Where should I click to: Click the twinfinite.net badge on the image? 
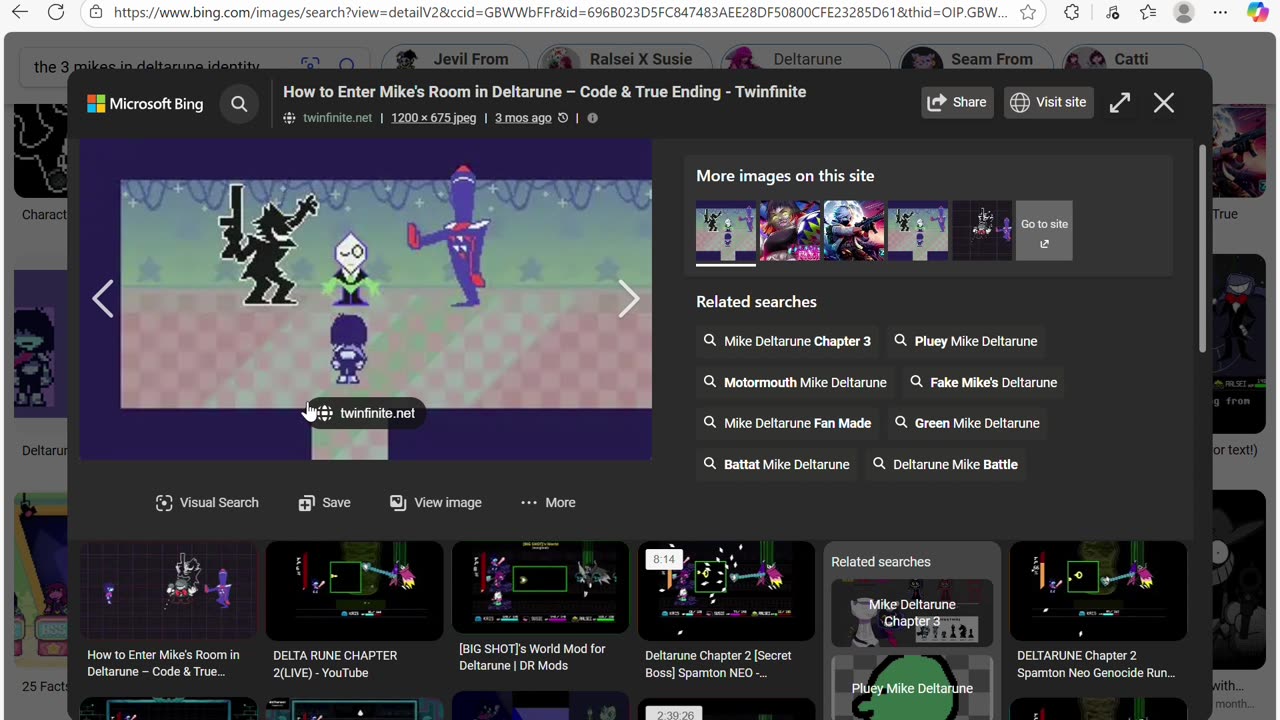pyautogui.click(x=366, y=413)
